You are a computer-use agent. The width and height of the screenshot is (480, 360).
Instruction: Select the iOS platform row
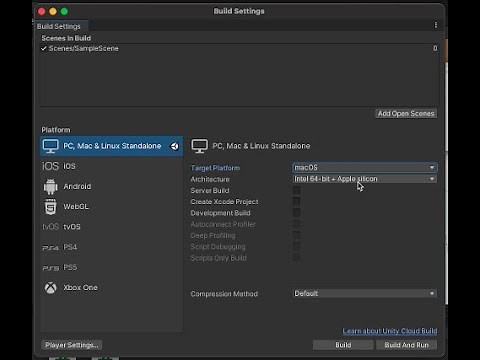pos(111,166)
